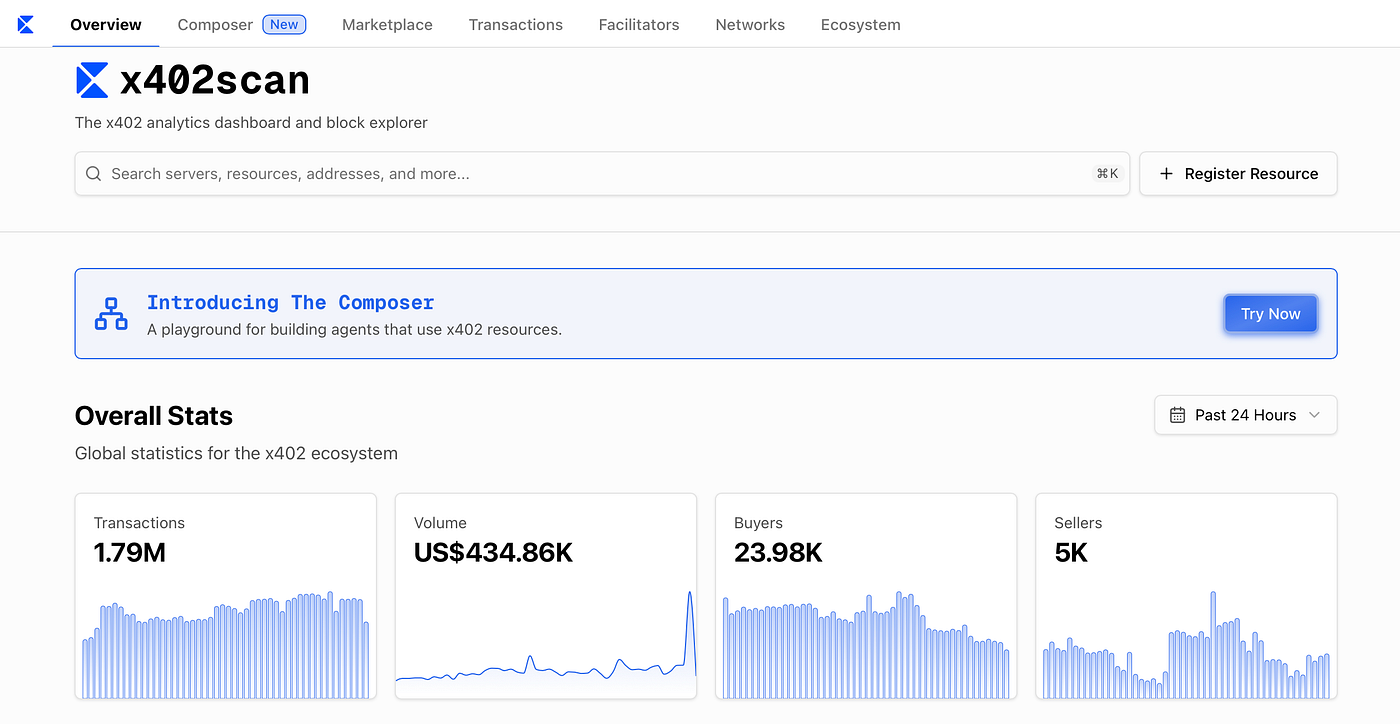Viewport: 1400px width, 724px height.
Task: Click Try Now in the Composer banner
Action: 1271,314
